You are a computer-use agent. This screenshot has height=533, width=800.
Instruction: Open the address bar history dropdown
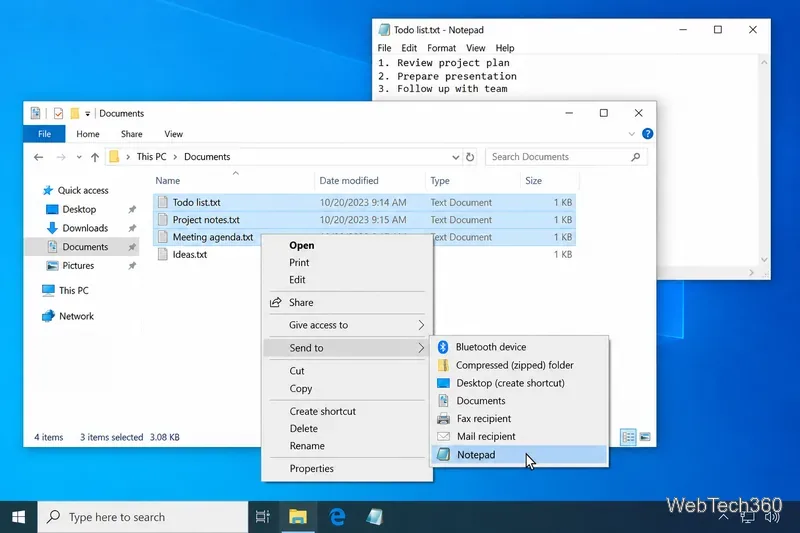[x=456, y=157]
